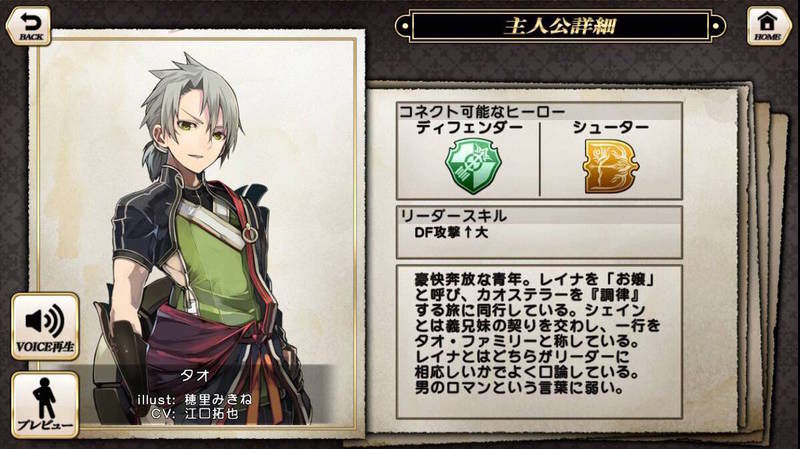The width and height of the screenshot is (800, 449).
Task: Tap the green Defender shield emblem
Action: click(473, 166)
